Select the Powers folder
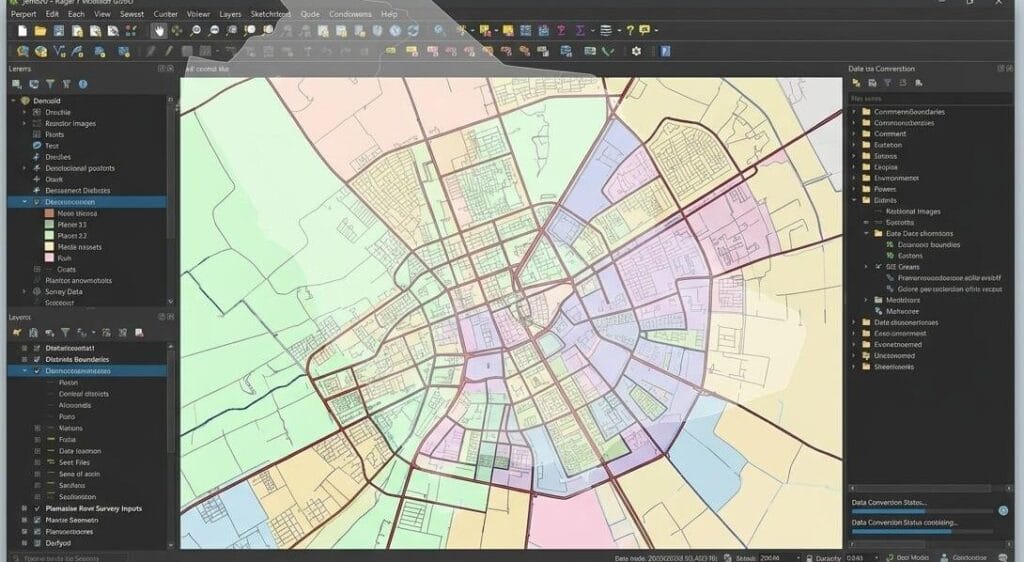The width and height of the screenshot is (1024, 562). (x=885, y=189)
